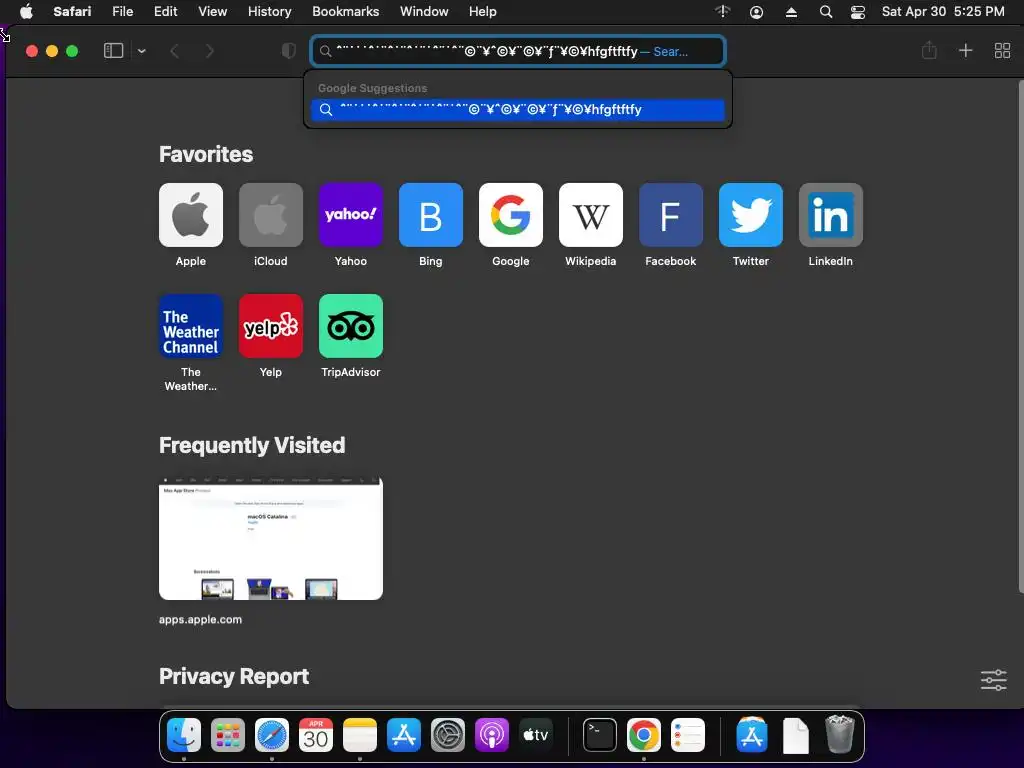The width and height of the screenshot is (1024, 768).
Task: Open the Bing favorite
Action: (431, 215)
